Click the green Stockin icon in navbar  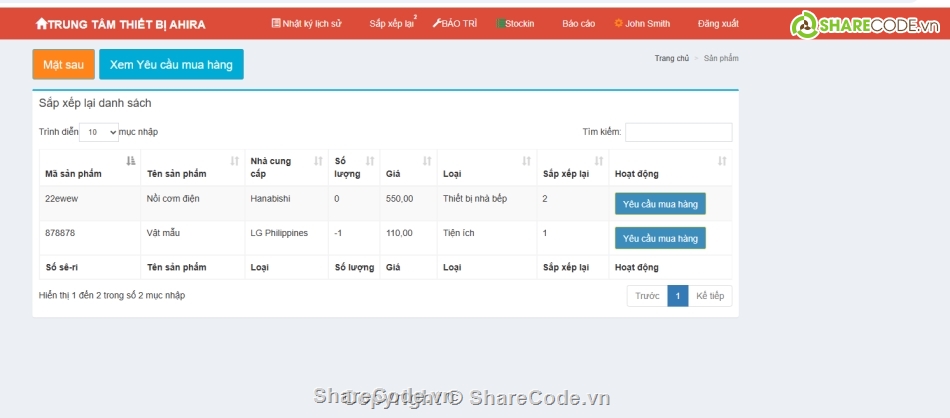[500, 23]
